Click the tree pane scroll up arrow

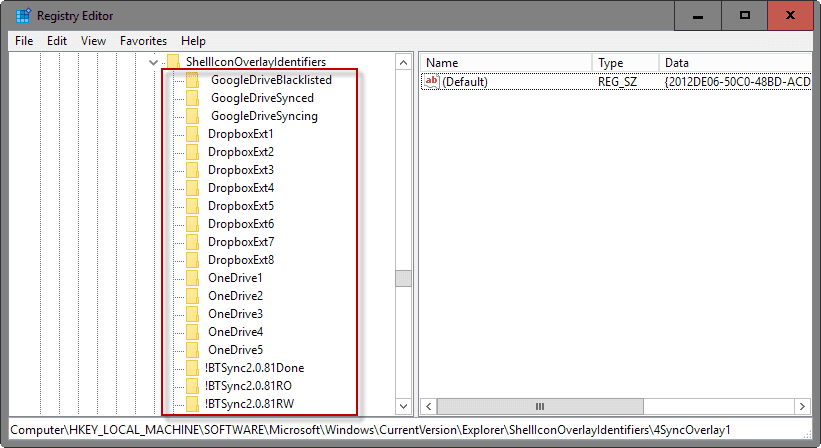403,63
